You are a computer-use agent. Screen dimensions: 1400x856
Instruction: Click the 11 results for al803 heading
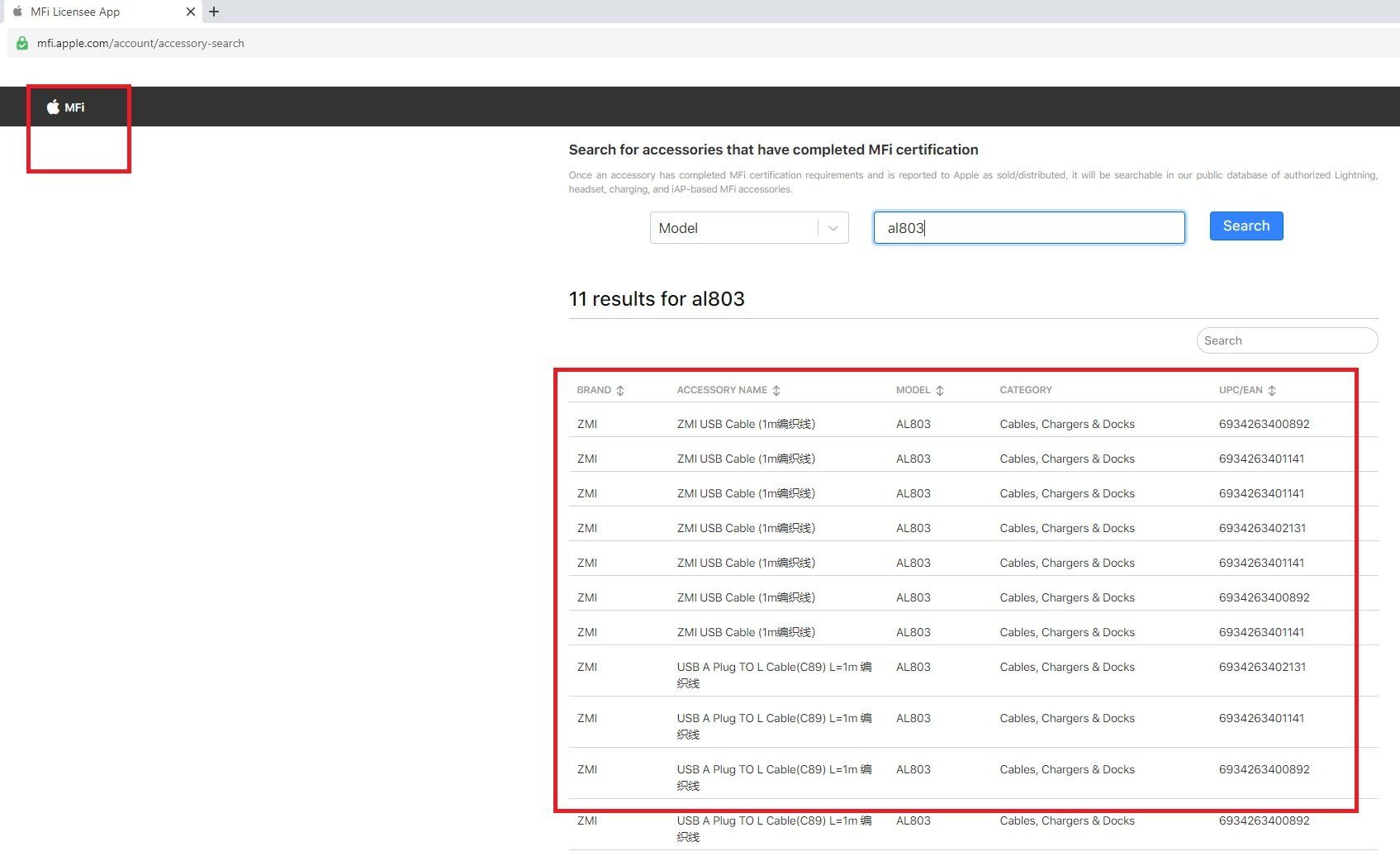pyautogui.click(x=657, y=299)
